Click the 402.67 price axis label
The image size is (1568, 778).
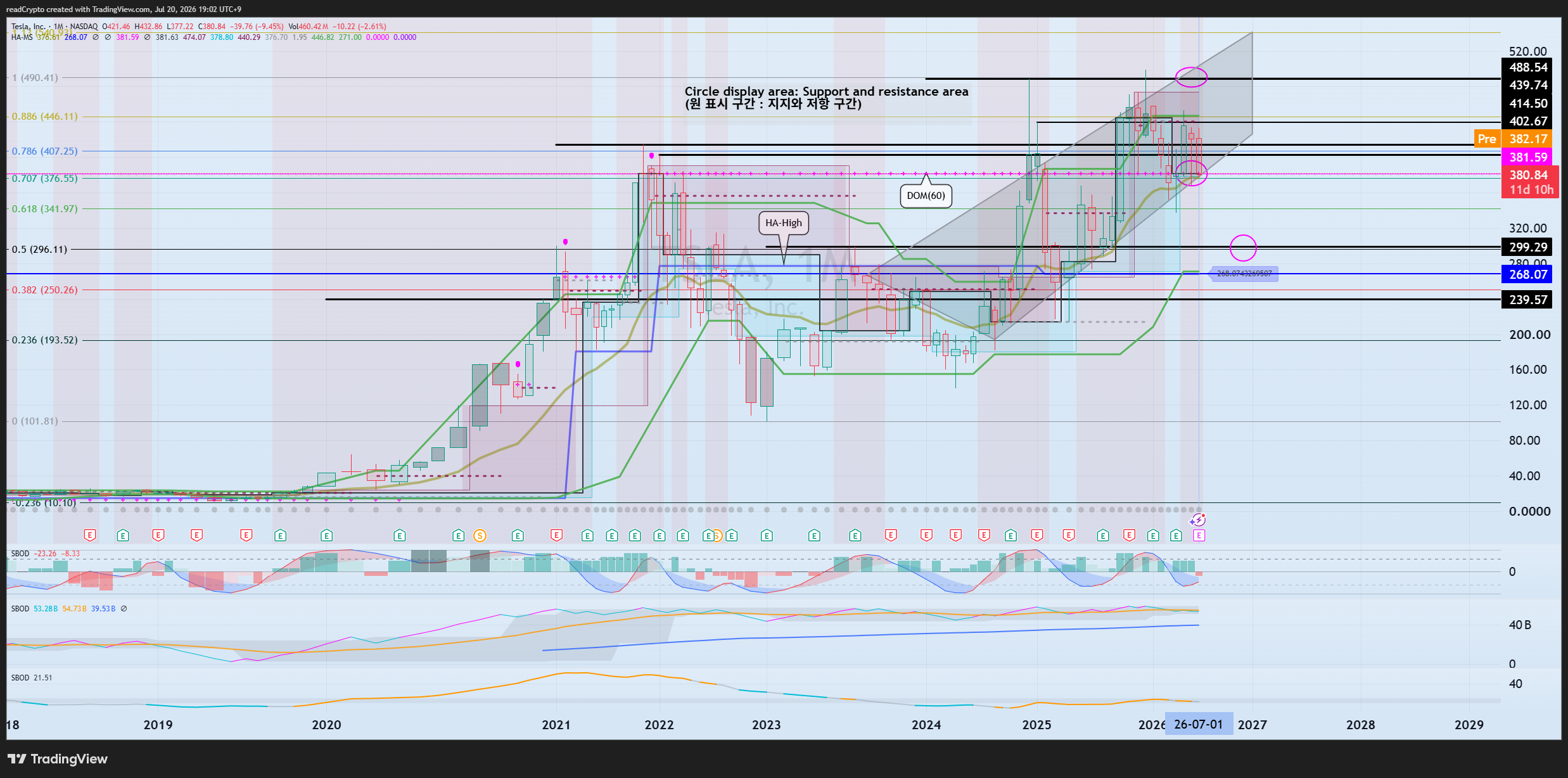click(x=1528, y=121)
